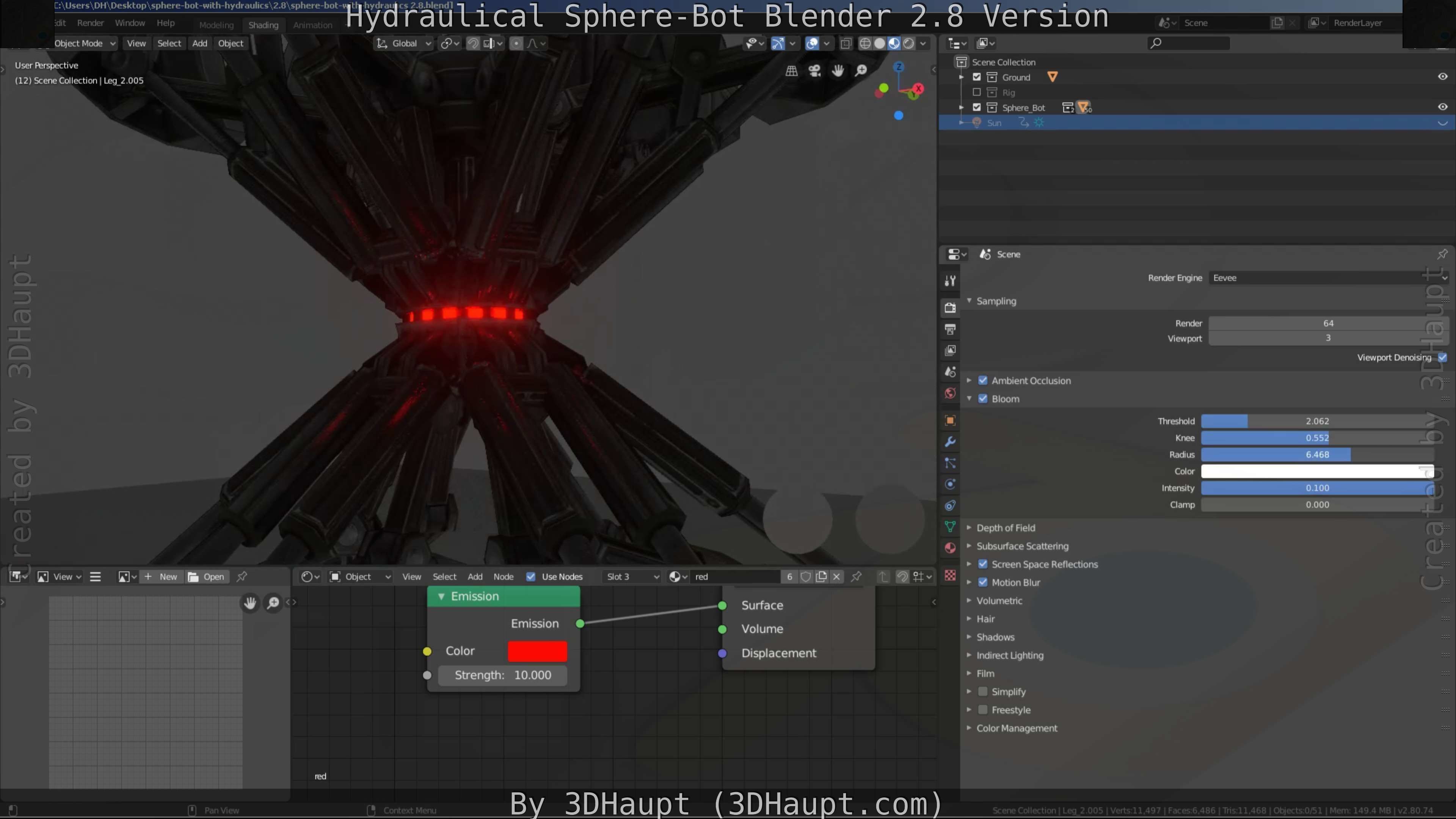The width and height of the screenshot is (1456, 819).
Task: Open the World properties tab icon
Action: pyautogui.click(x=950, y=393)
